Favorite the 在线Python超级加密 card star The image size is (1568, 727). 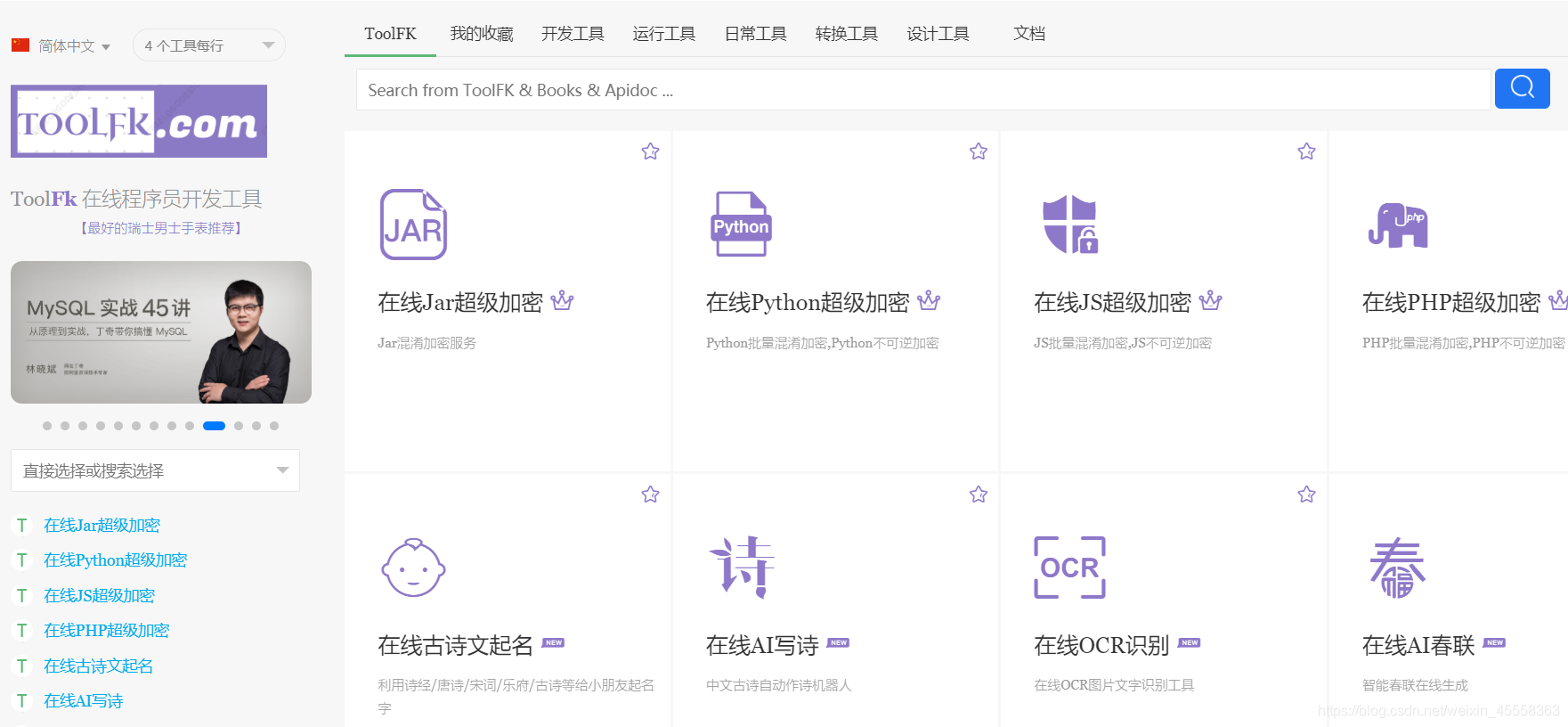979,151
